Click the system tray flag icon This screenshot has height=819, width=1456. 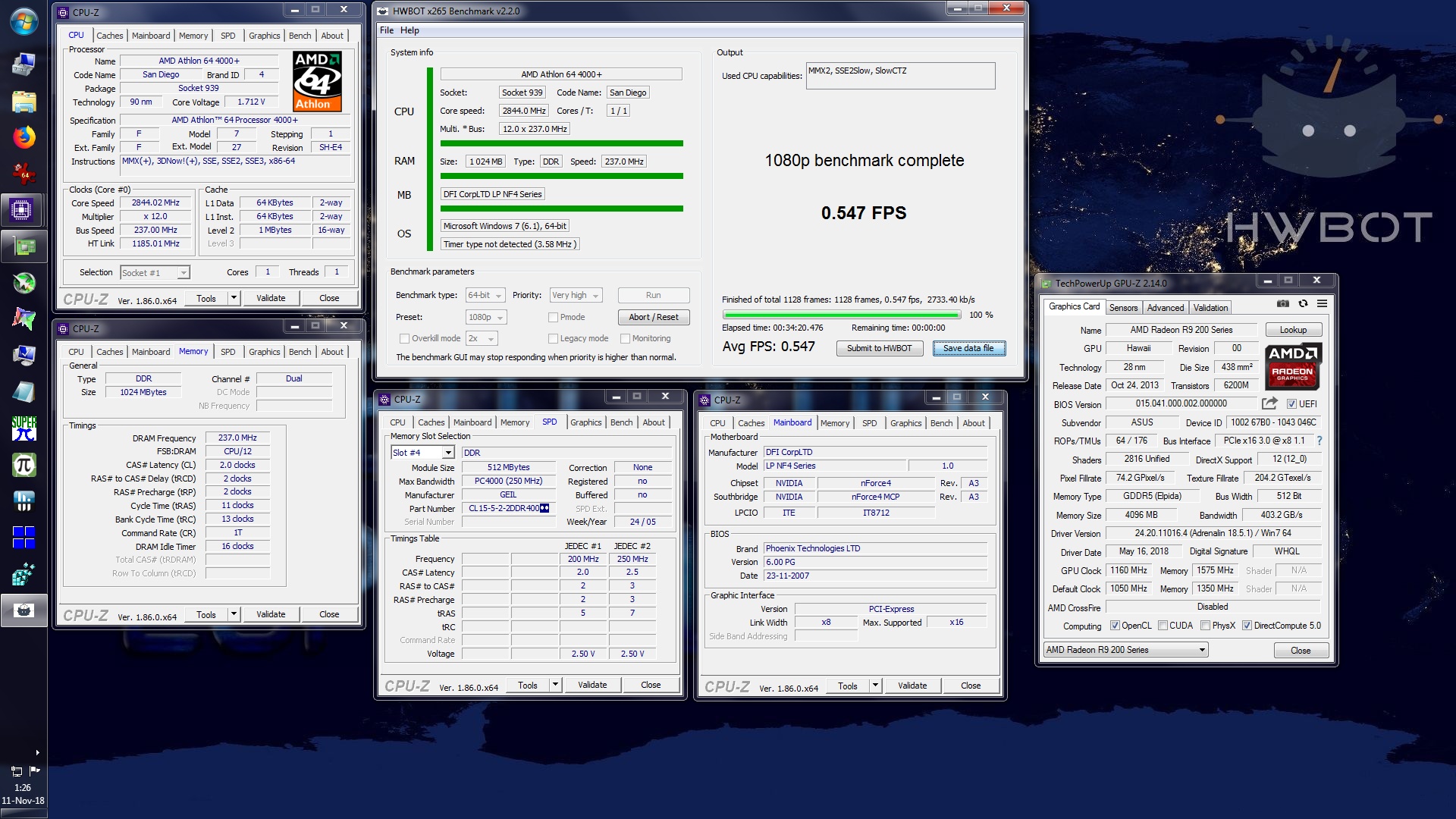(34, 770)
